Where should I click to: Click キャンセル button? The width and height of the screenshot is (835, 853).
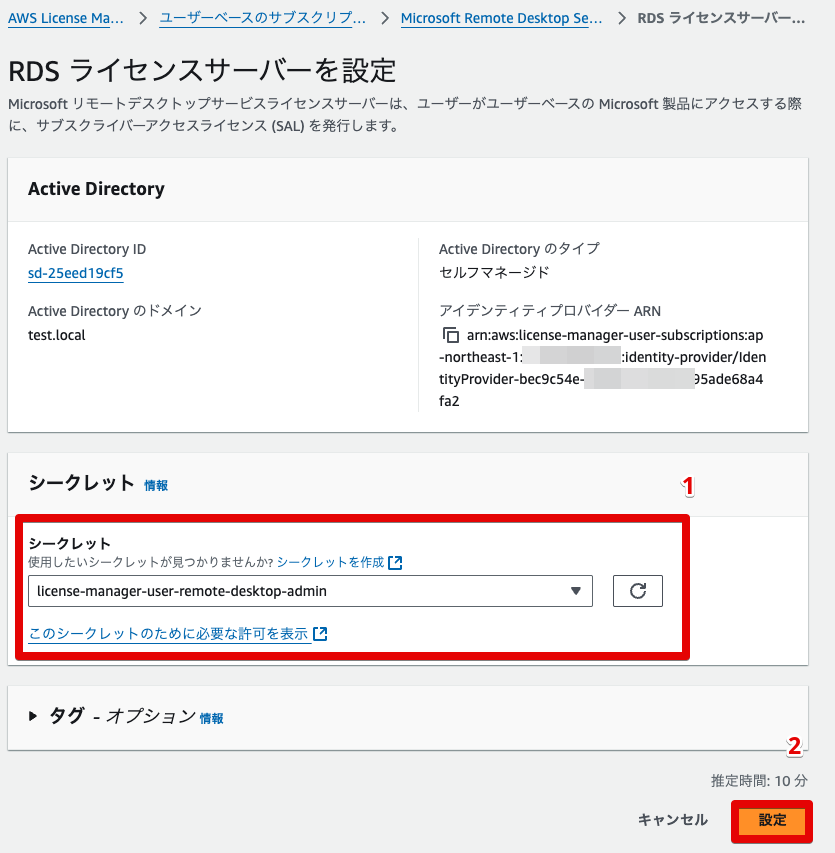[x=672, y=820]
